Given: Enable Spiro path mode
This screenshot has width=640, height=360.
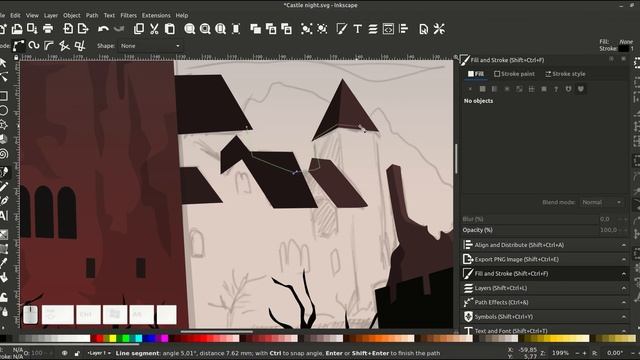Looking at the screenshot, I should (34, 46).
